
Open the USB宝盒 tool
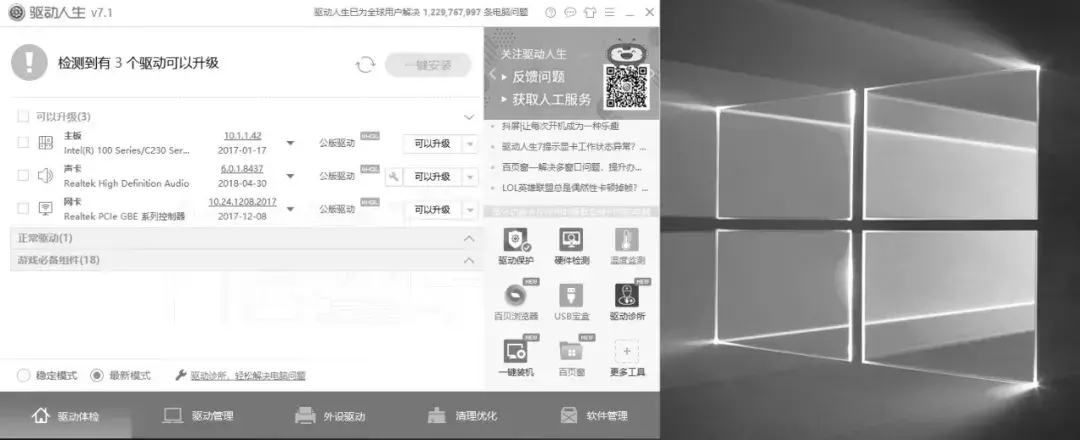click(x=571, y=298)
